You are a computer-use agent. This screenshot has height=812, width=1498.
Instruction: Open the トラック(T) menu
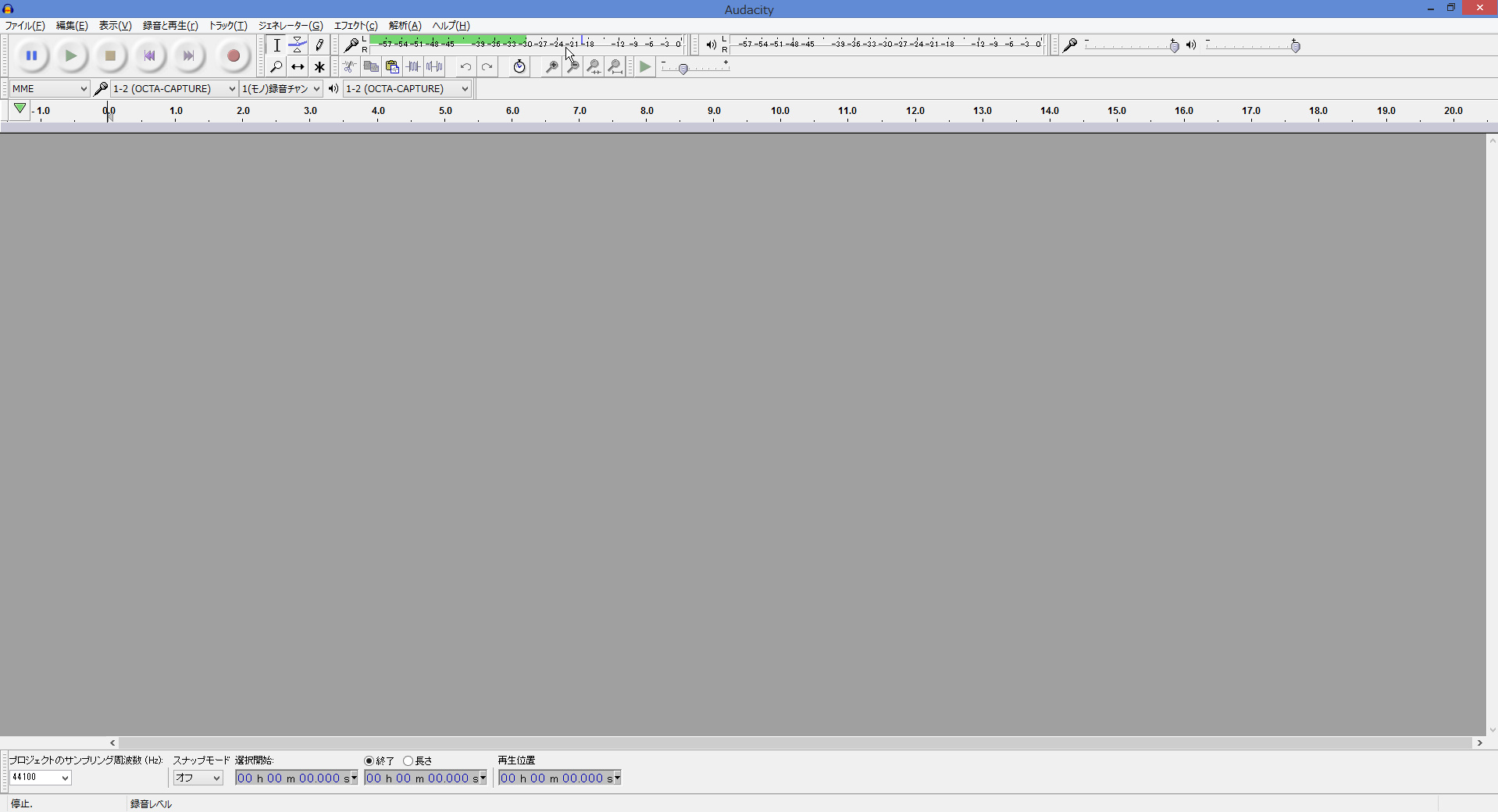(228, 26)
